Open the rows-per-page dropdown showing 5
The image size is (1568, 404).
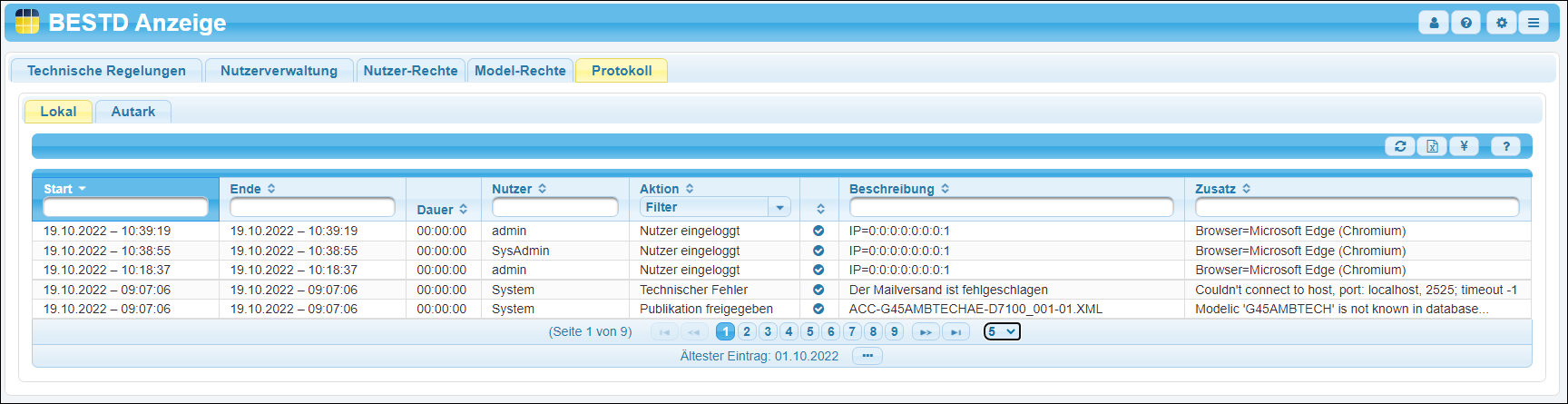pos(1002,331)
